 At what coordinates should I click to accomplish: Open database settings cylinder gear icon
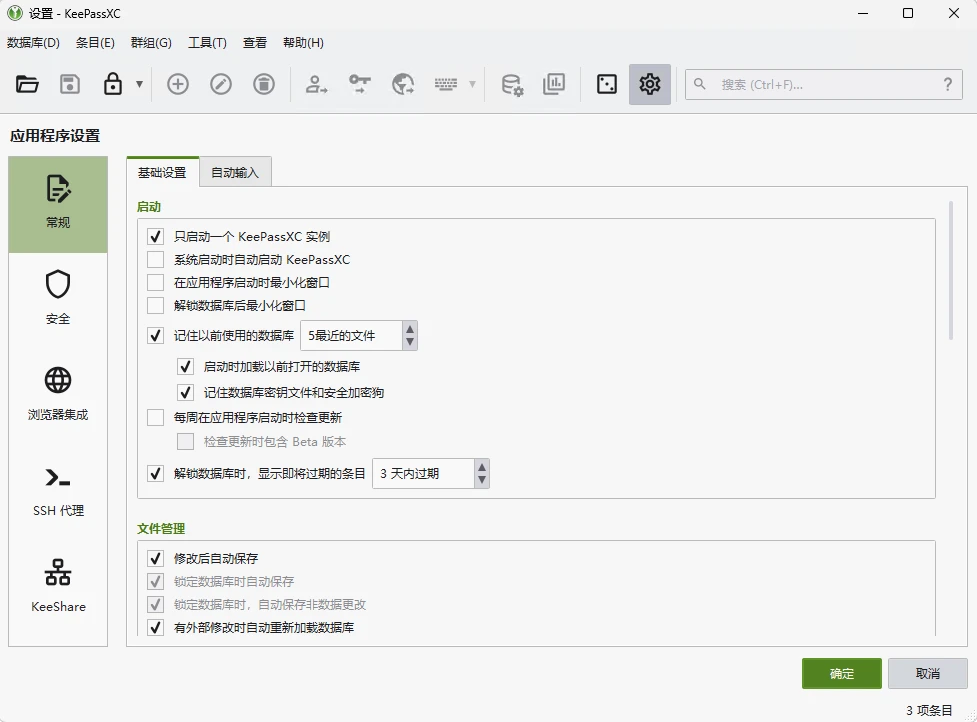512,84
